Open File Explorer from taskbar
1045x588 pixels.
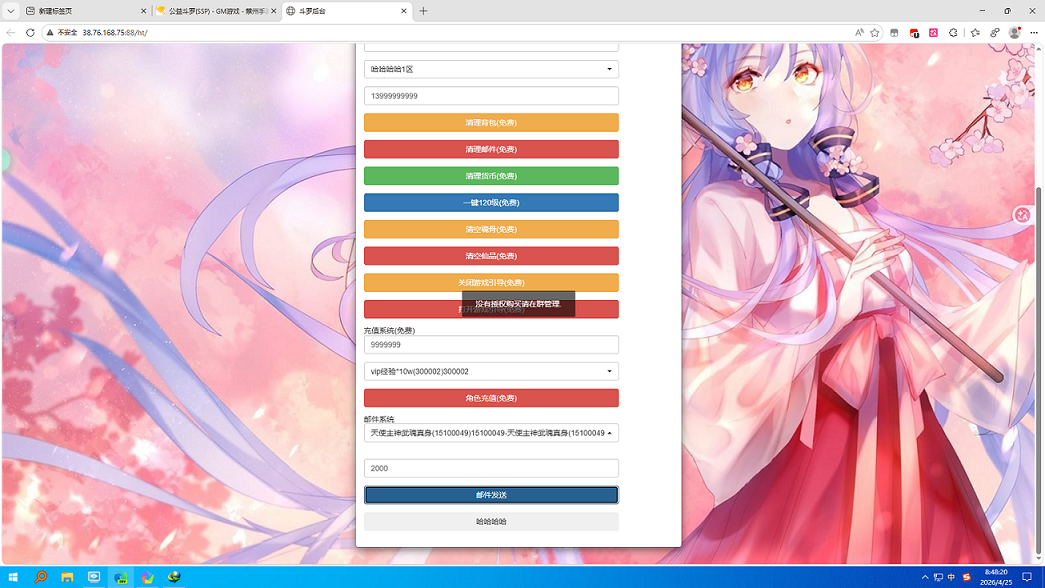(x=67, y=577)
